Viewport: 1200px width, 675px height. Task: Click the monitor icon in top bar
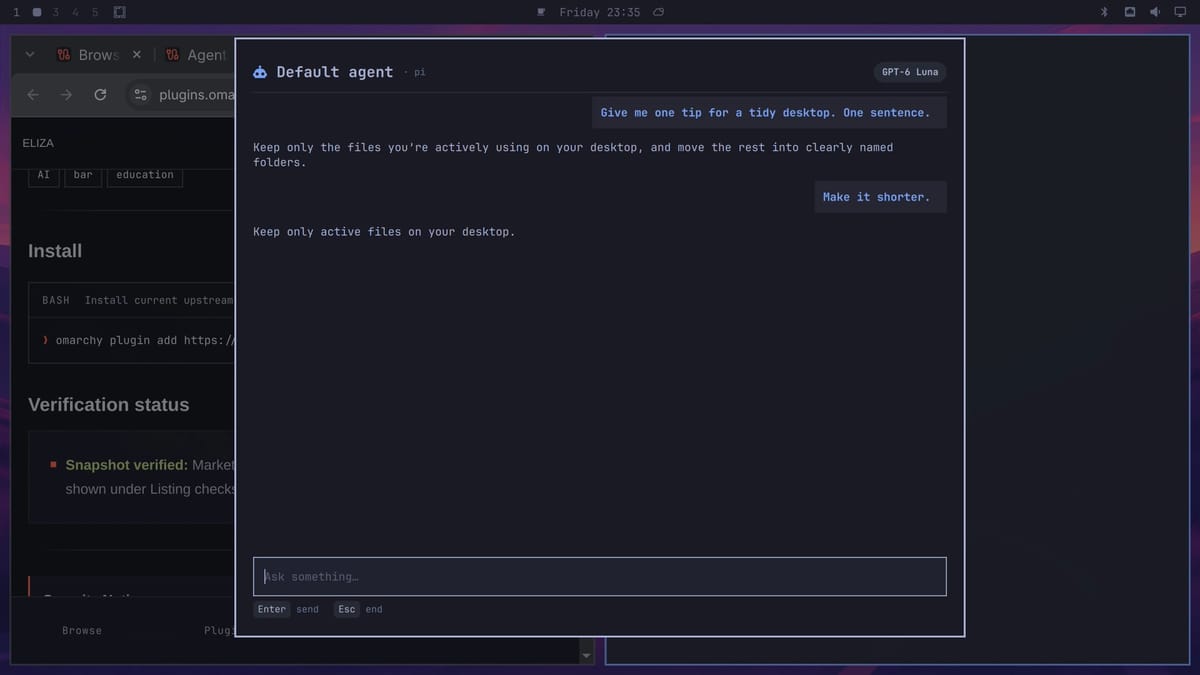click(x=1180, y=12)
